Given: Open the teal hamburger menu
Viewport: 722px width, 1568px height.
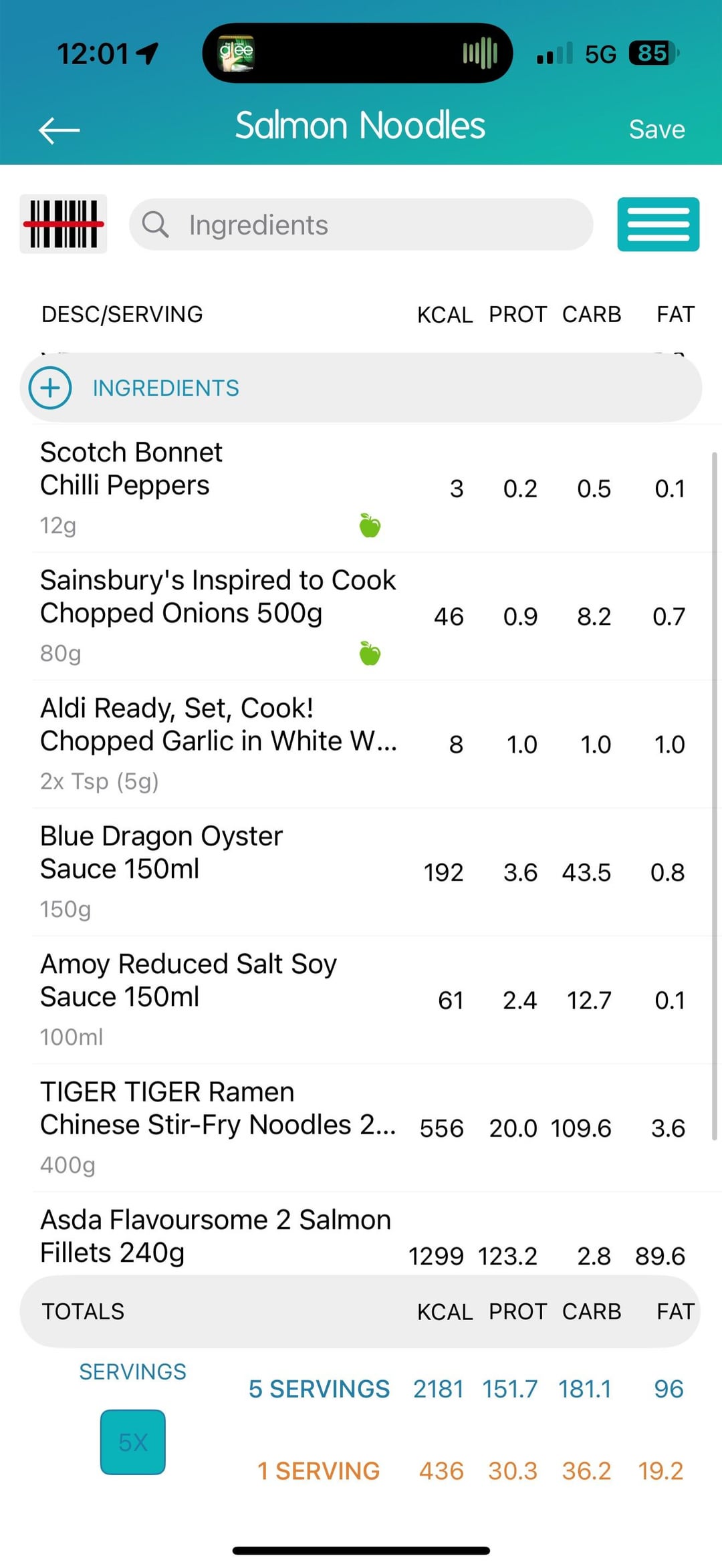Looking at the screenshot, I should point(658,225).
